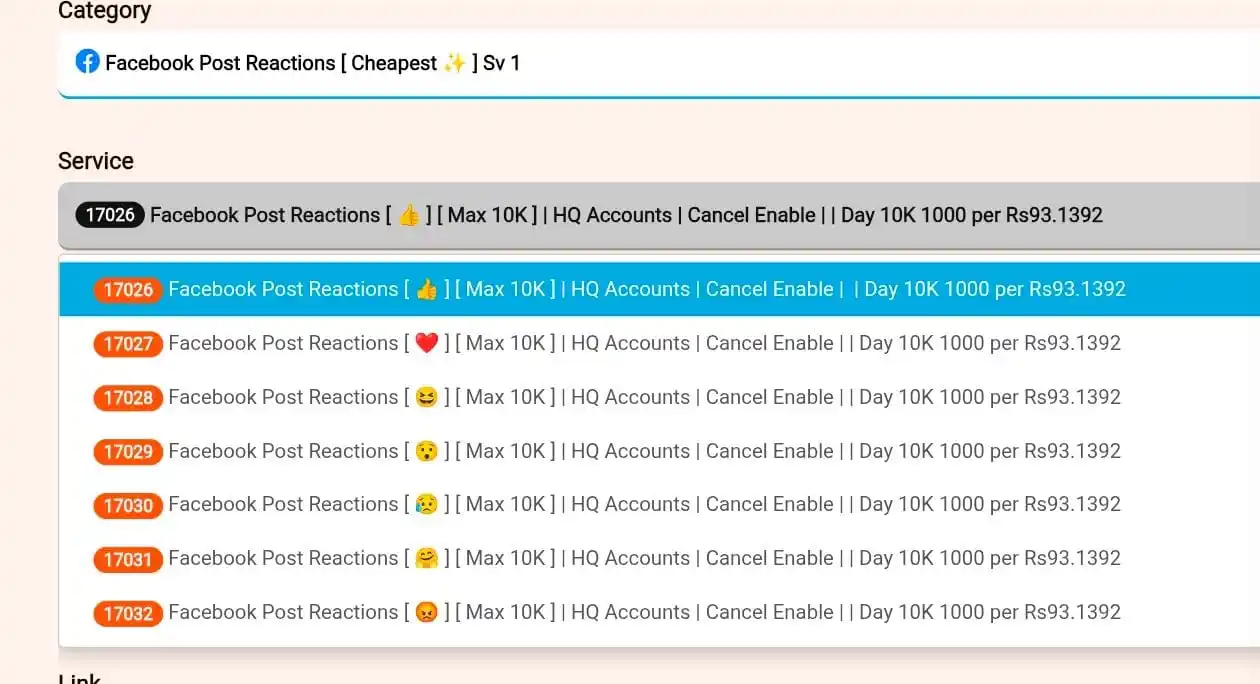Screen dimensions: 1260x684
Task: Click the hugging emoji in row 17031
Action: pyautogui.click(x=427, y=558)
